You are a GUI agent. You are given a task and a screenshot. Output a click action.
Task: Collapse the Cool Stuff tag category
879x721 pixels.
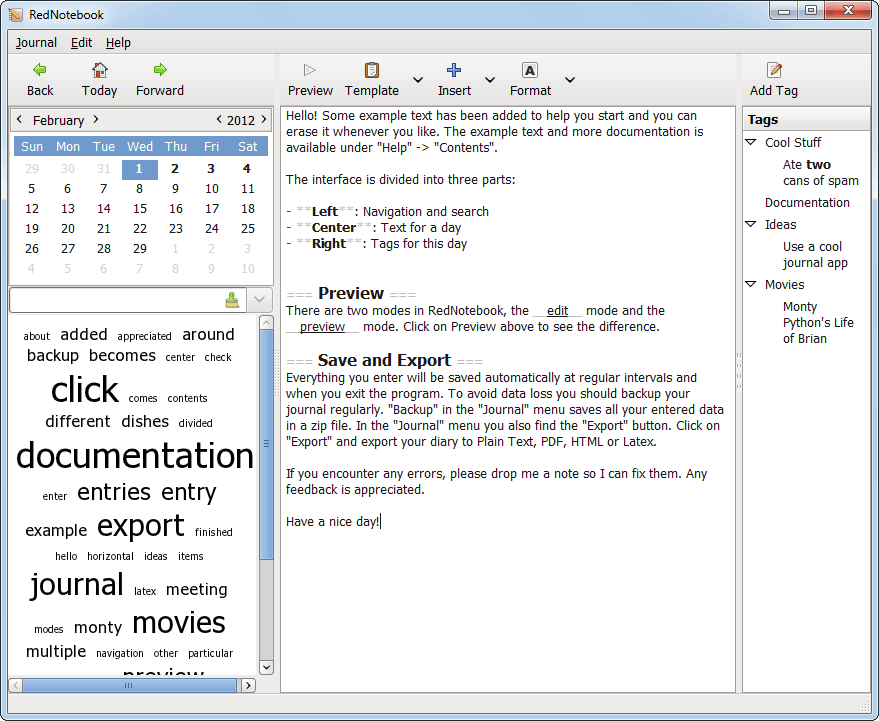751,143
